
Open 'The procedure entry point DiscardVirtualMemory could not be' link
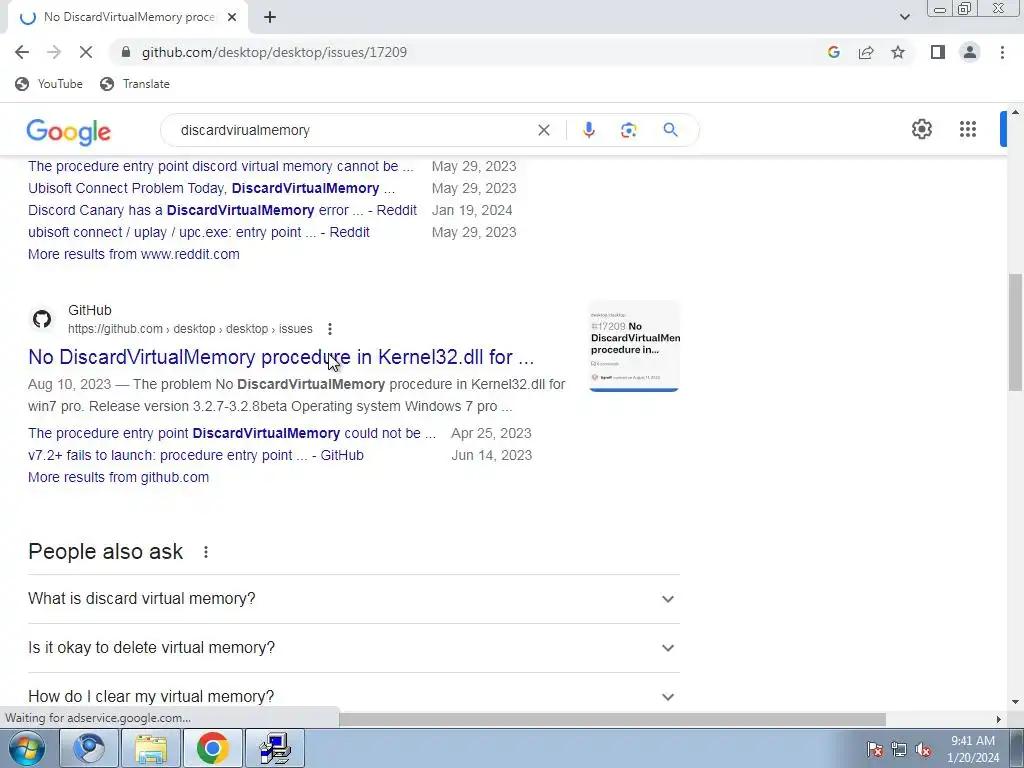pyautogui.click(x=232, y=434)
